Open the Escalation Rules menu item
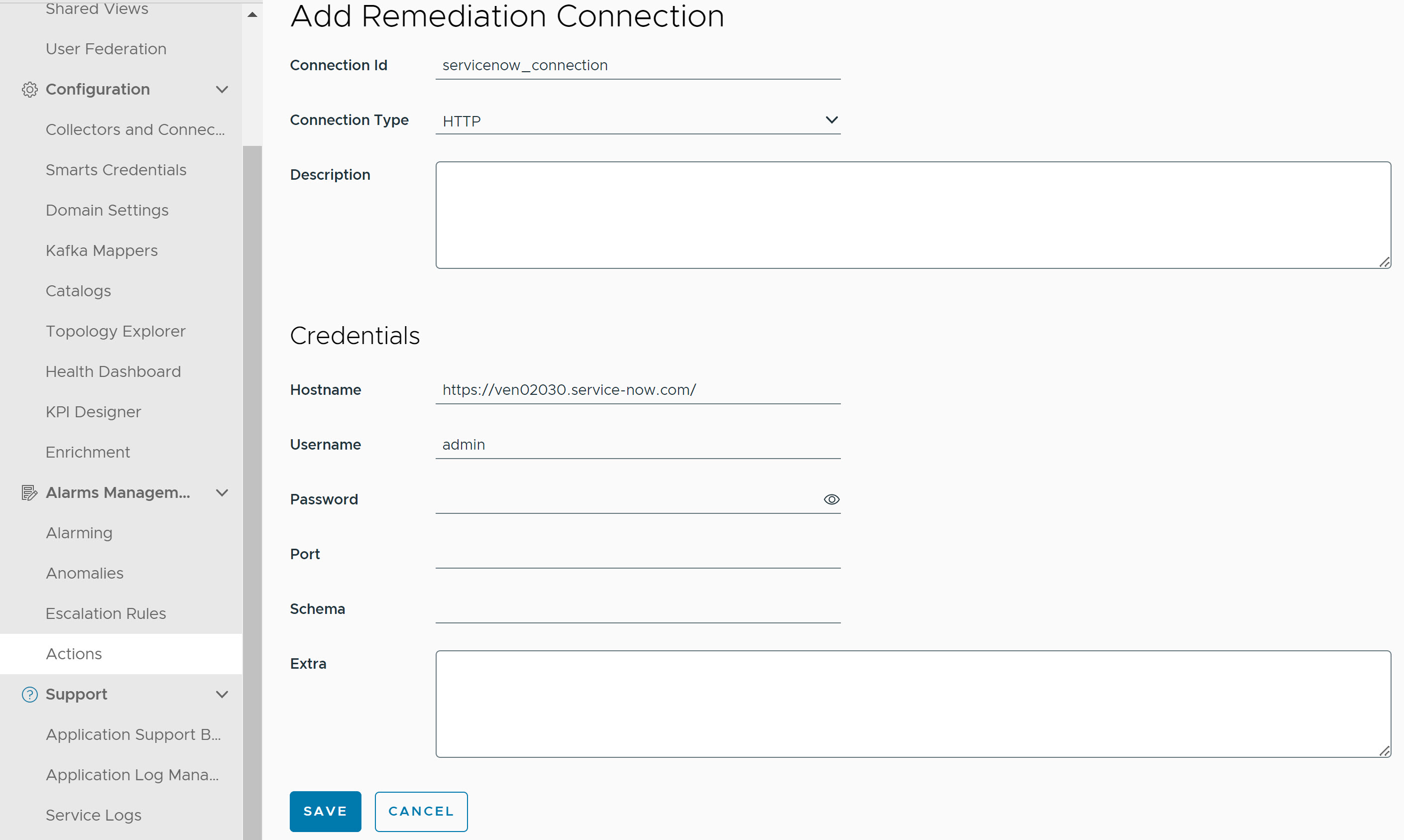1404x840 pixels. 106,614
